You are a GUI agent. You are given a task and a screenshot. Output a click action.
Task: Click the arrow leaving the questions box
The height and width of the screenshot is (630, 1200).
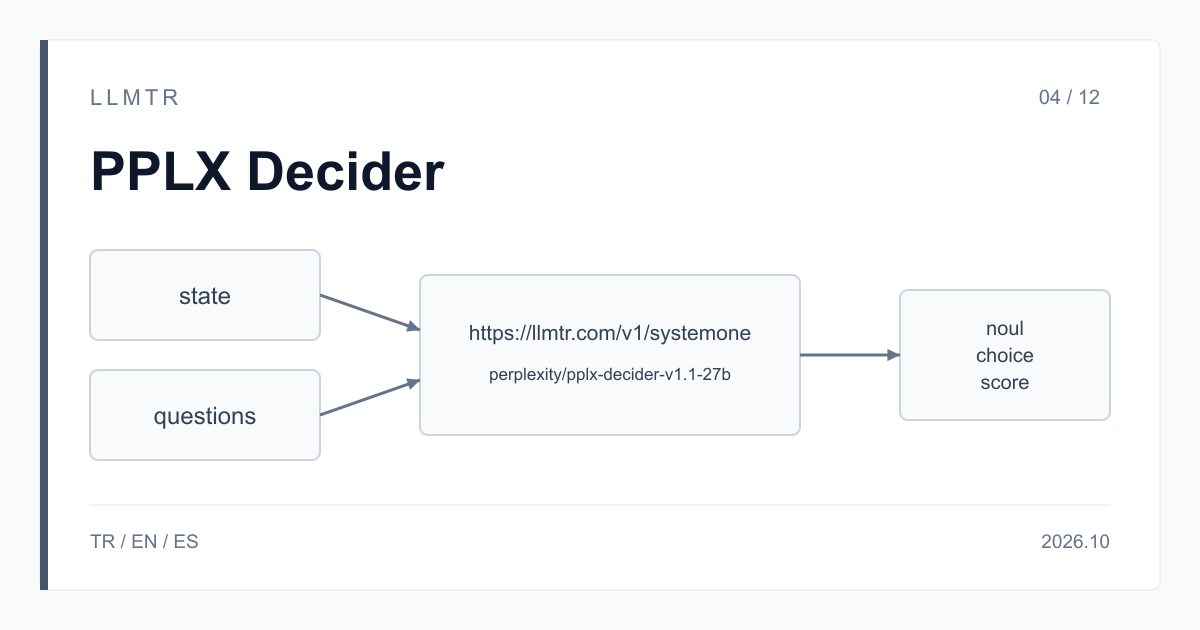click(x=369, y=397)
